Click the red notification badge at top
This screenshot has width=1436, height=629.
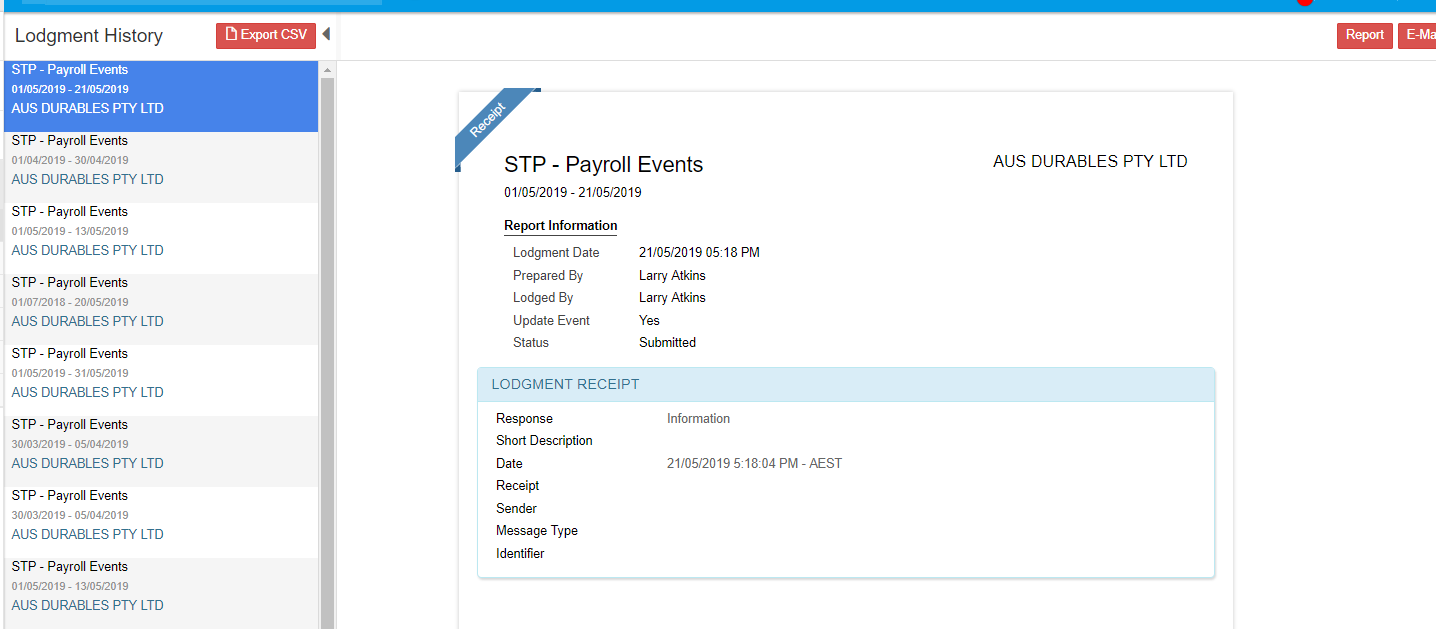(x=1304, y=3)
